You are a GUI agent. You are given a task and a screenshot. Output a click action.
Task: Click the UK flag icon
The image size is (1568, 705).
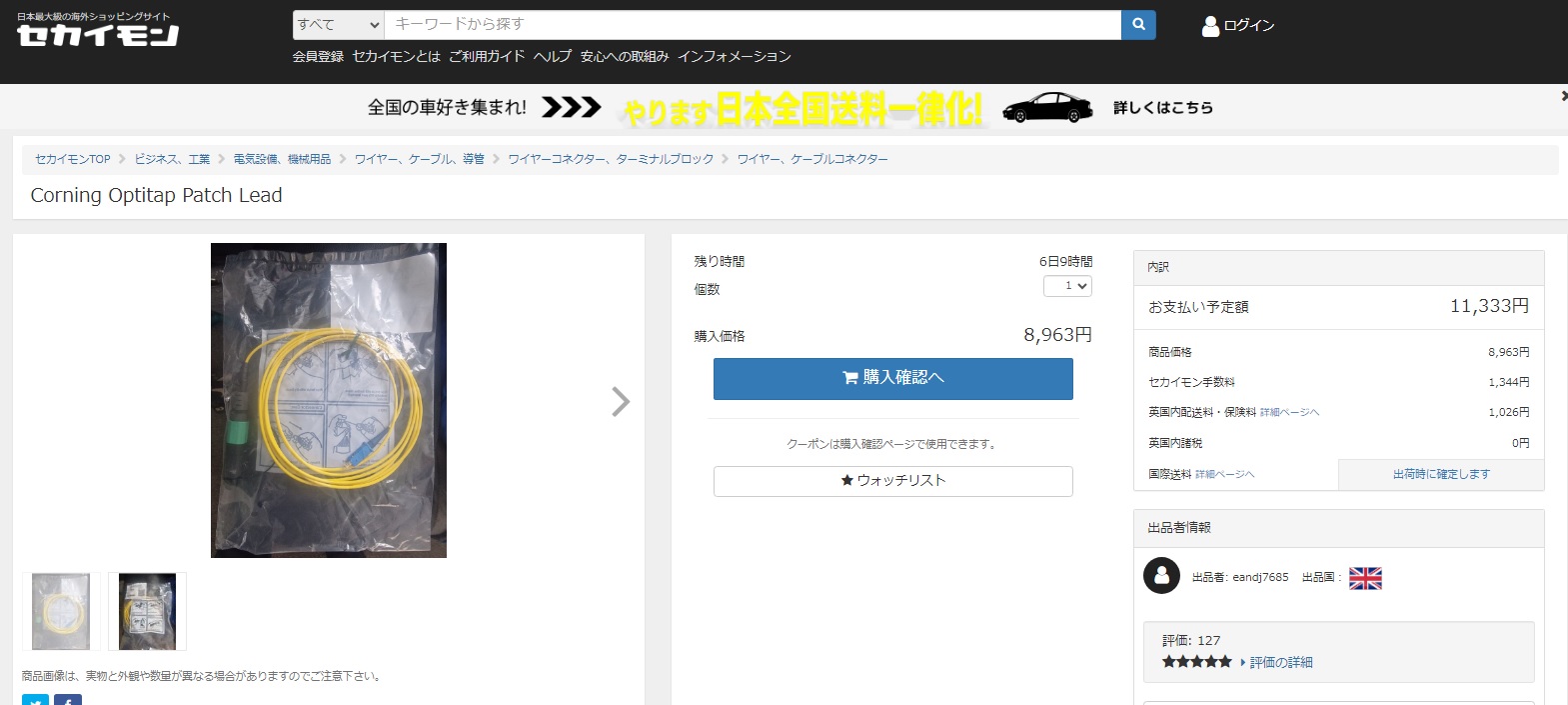pos(1365,578)
